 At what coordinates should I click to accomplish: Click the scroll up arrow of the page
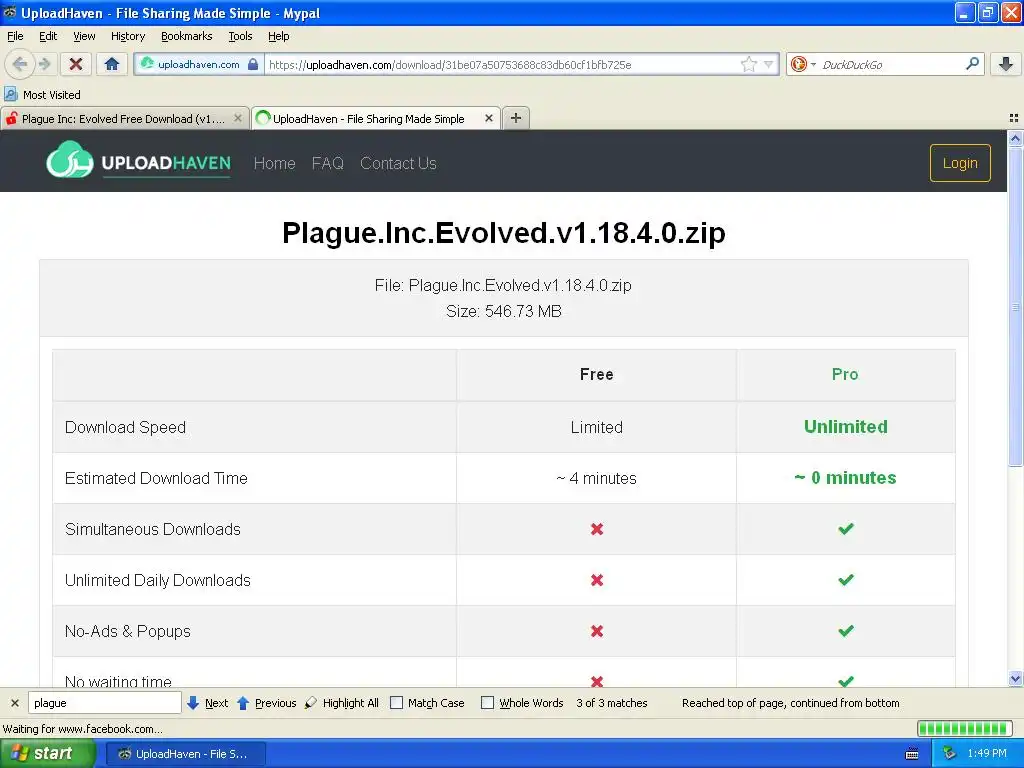(1015, 138)
